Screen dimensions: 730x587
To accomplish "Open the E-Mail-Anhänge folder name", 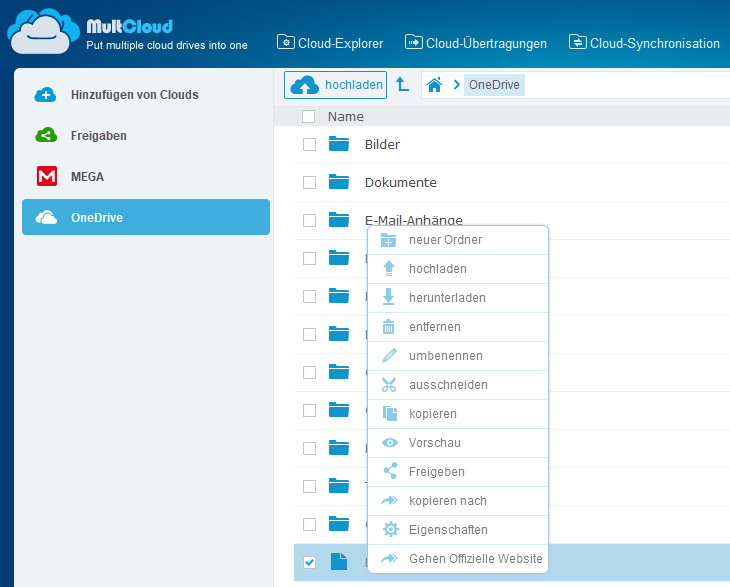I will [x=414, y=220].
